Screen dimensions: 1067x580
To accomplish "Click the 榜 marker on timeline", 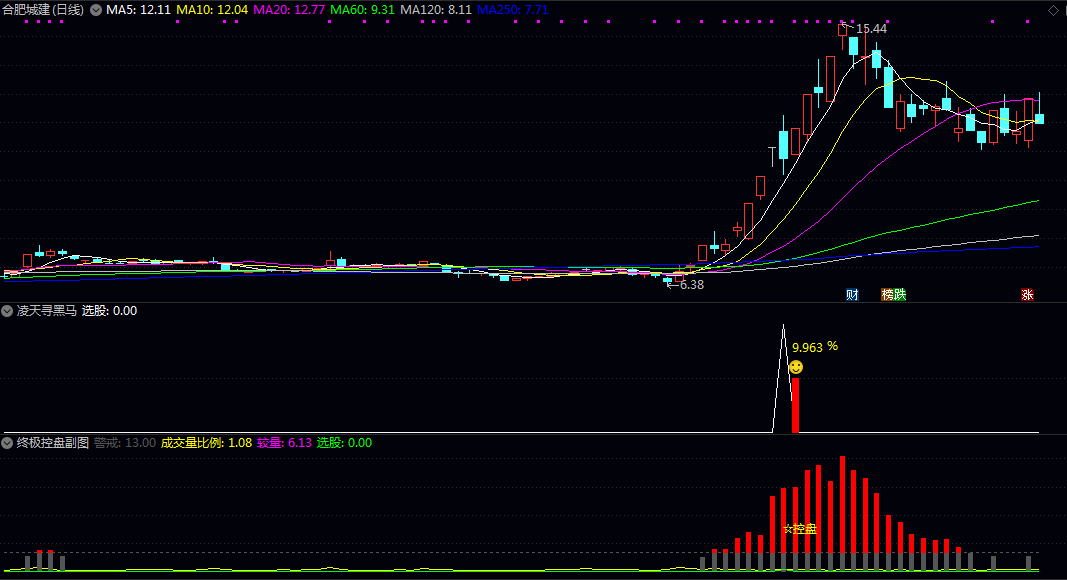I will 887,295.
